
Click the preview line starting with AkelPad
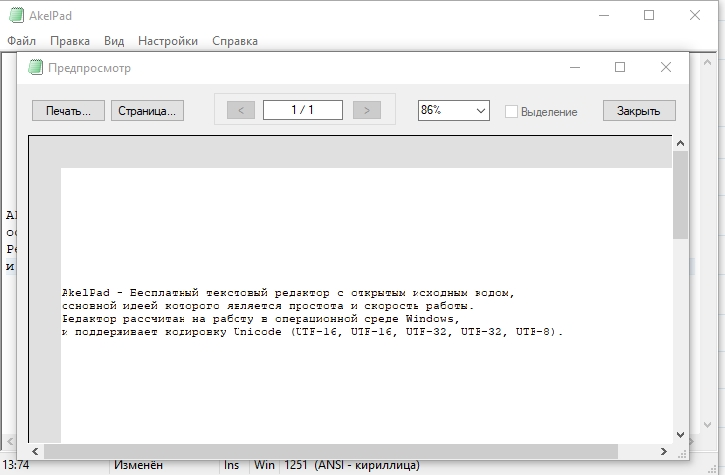(288, 293)
